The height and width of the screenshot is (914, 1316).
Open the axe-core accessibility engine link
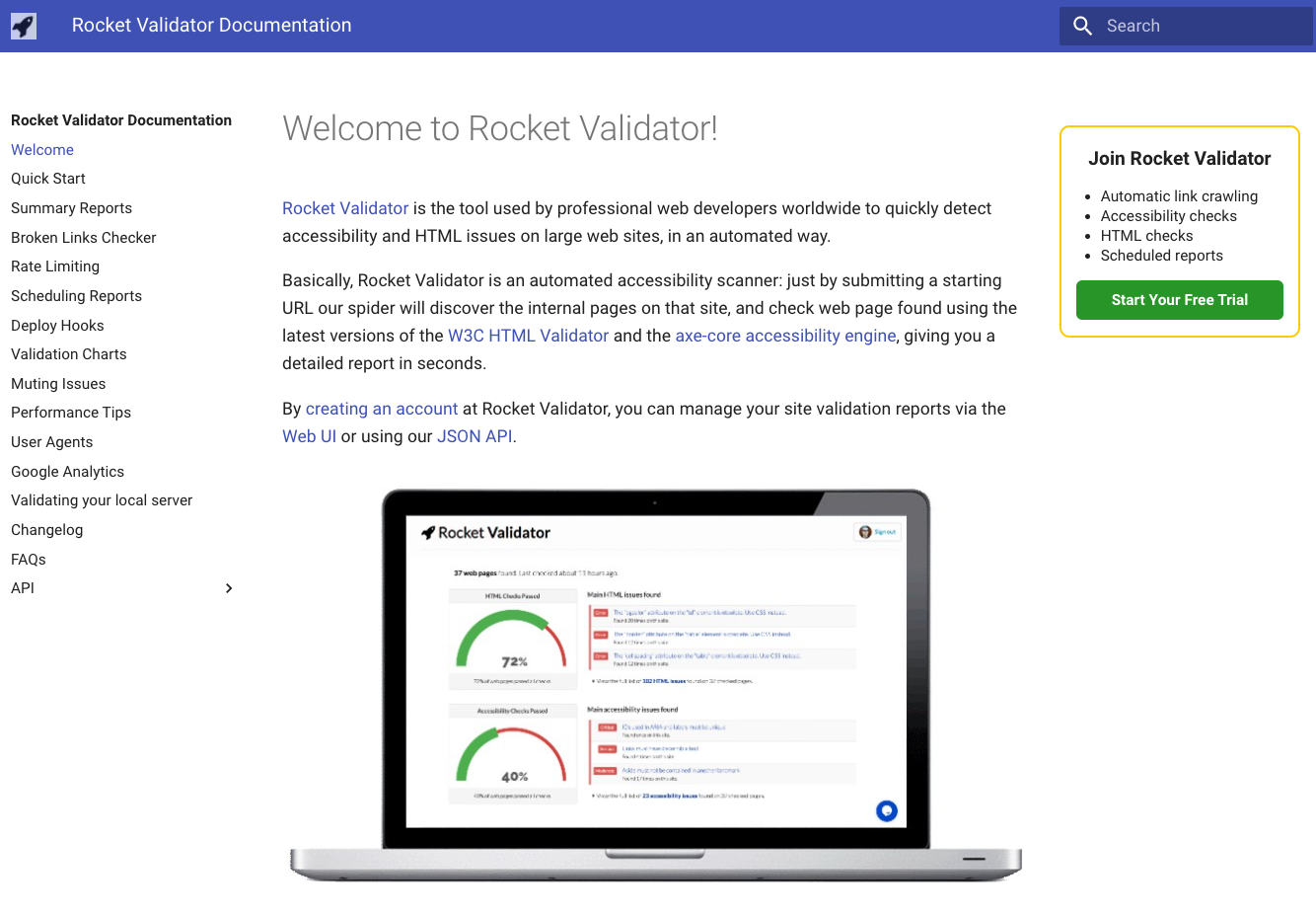[x=785, y=336]
